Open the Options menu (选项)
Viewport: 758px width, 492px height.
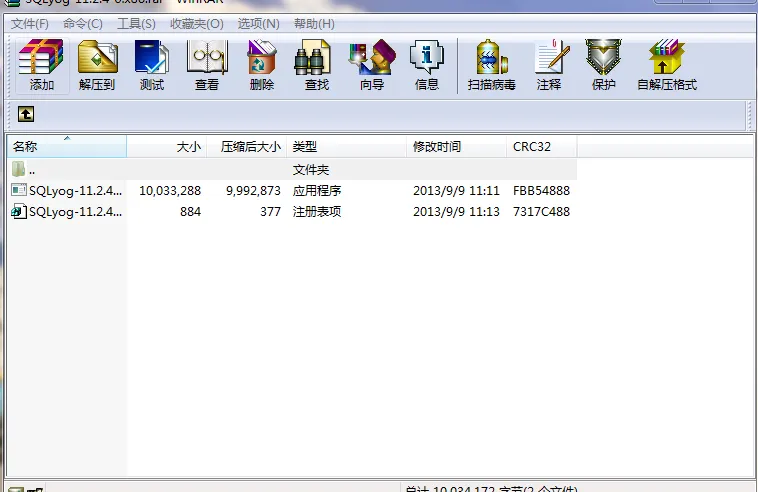(259, 24)
